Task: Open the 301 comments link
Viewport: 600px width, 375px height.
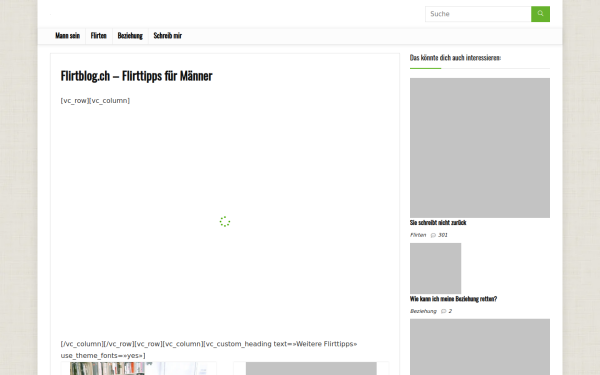Action: (443, 235)
